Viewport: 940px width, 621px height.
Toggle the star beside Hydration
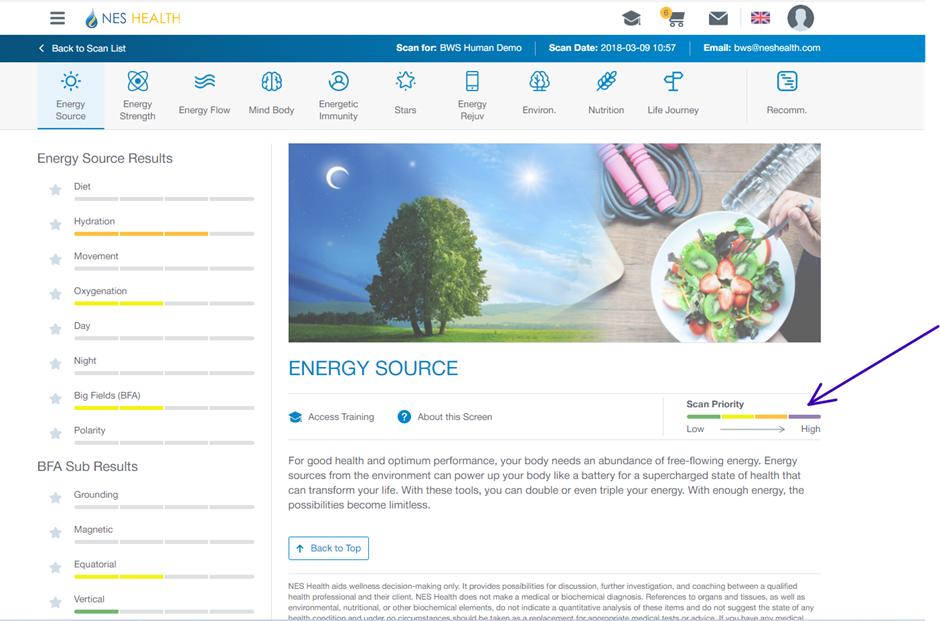[55, 224]
